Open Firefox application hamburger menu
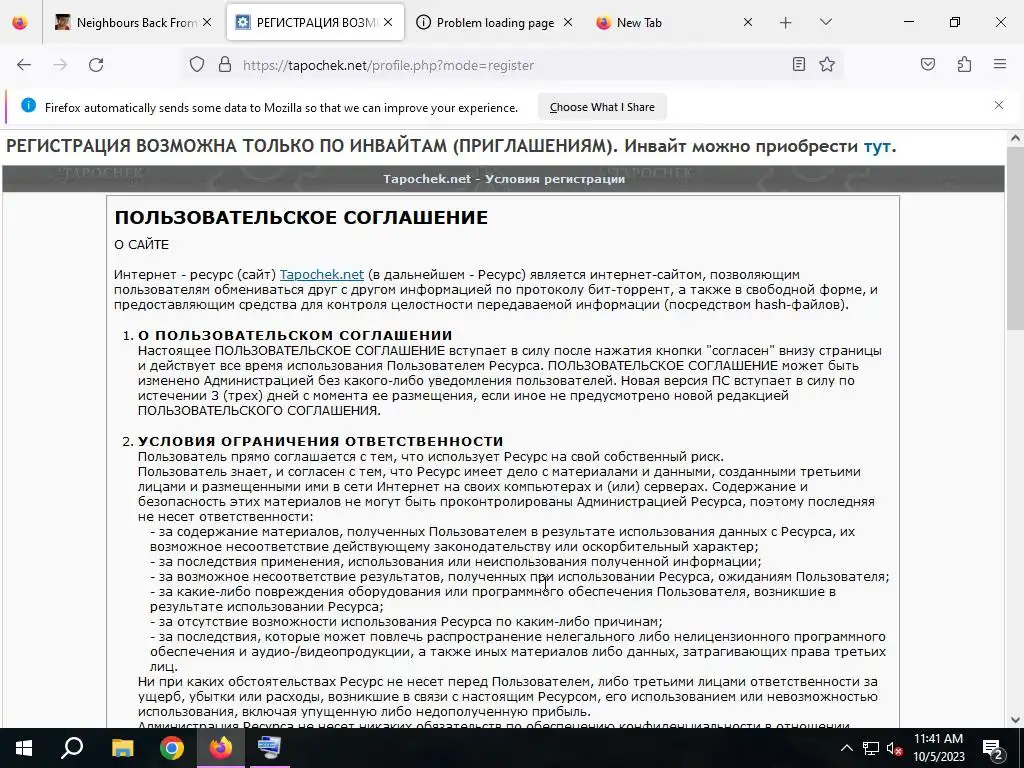The height and width of the screenshot is (768, 1024). [x=1000, y=64]
